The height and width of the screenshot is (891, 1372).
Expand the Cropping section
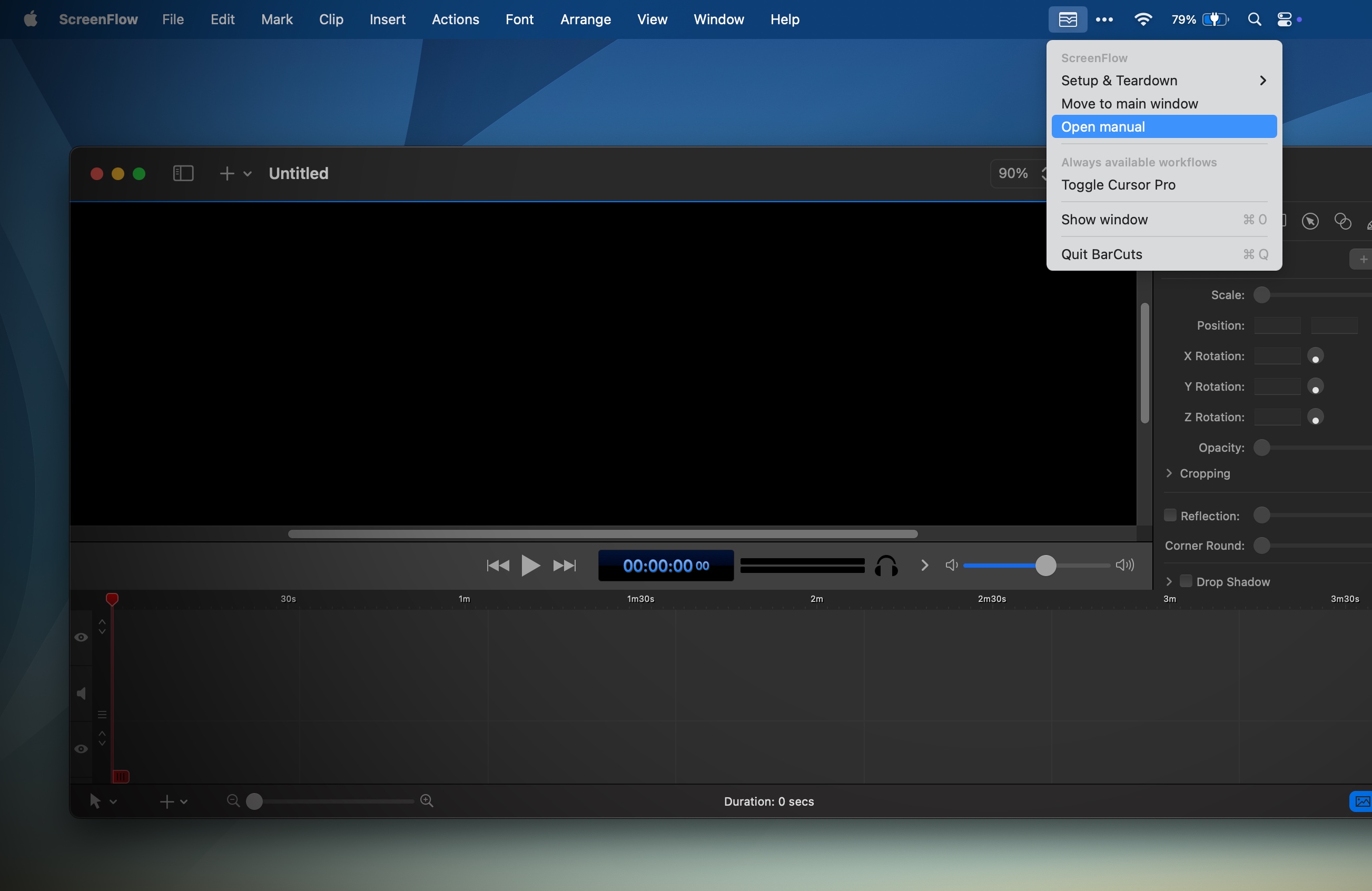click(x=1169, y=473)
